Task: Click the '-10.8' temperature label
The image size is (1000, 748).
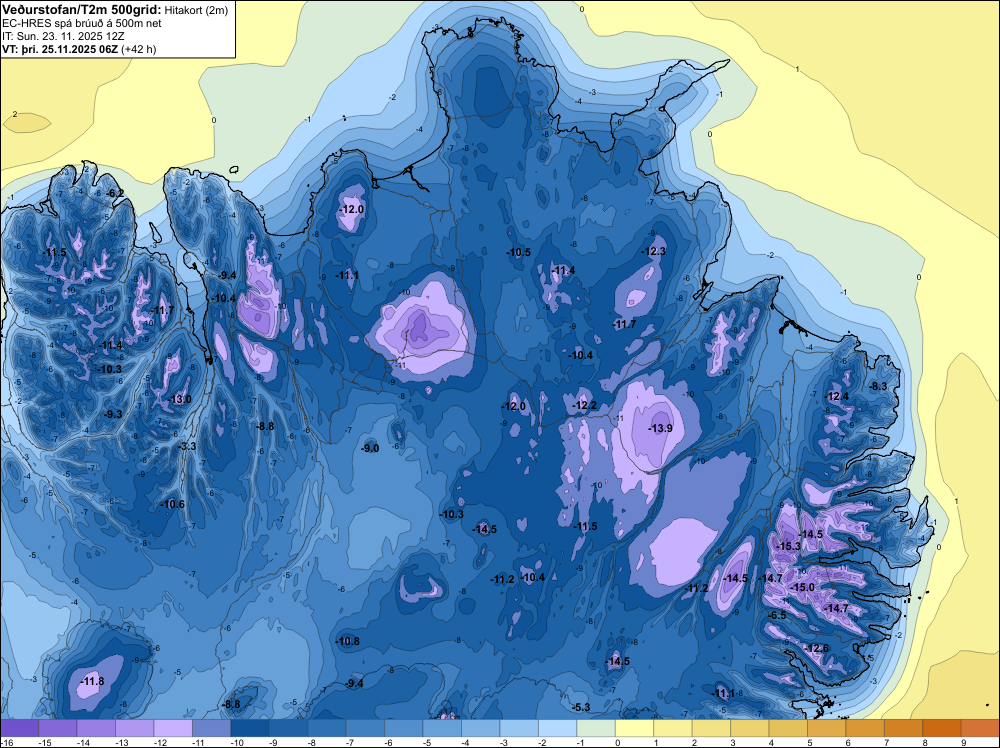Action: click(x=348, y=641)
